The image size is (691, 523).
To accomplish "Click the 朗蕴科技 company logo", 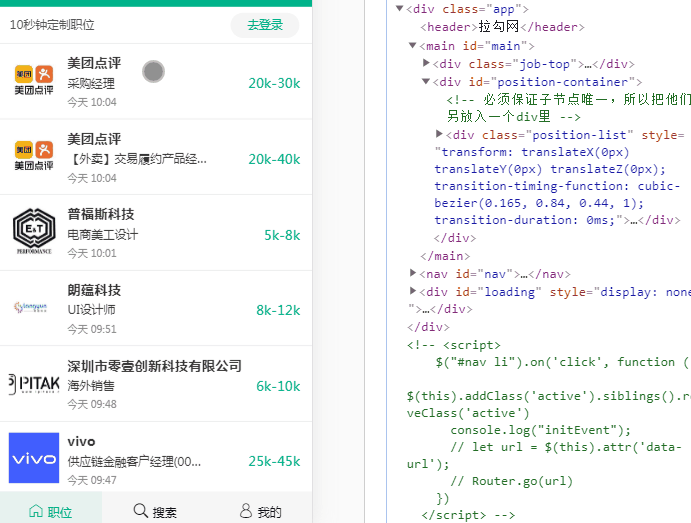I will pyautogui.click(x=30, y=307).
